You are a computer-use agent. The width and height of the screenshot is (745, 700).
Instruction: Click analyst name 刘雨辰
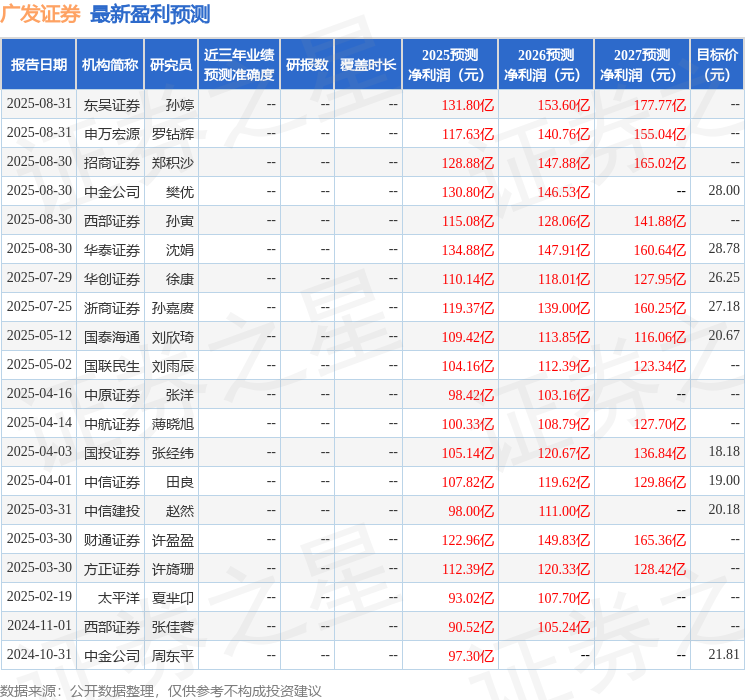173,366
